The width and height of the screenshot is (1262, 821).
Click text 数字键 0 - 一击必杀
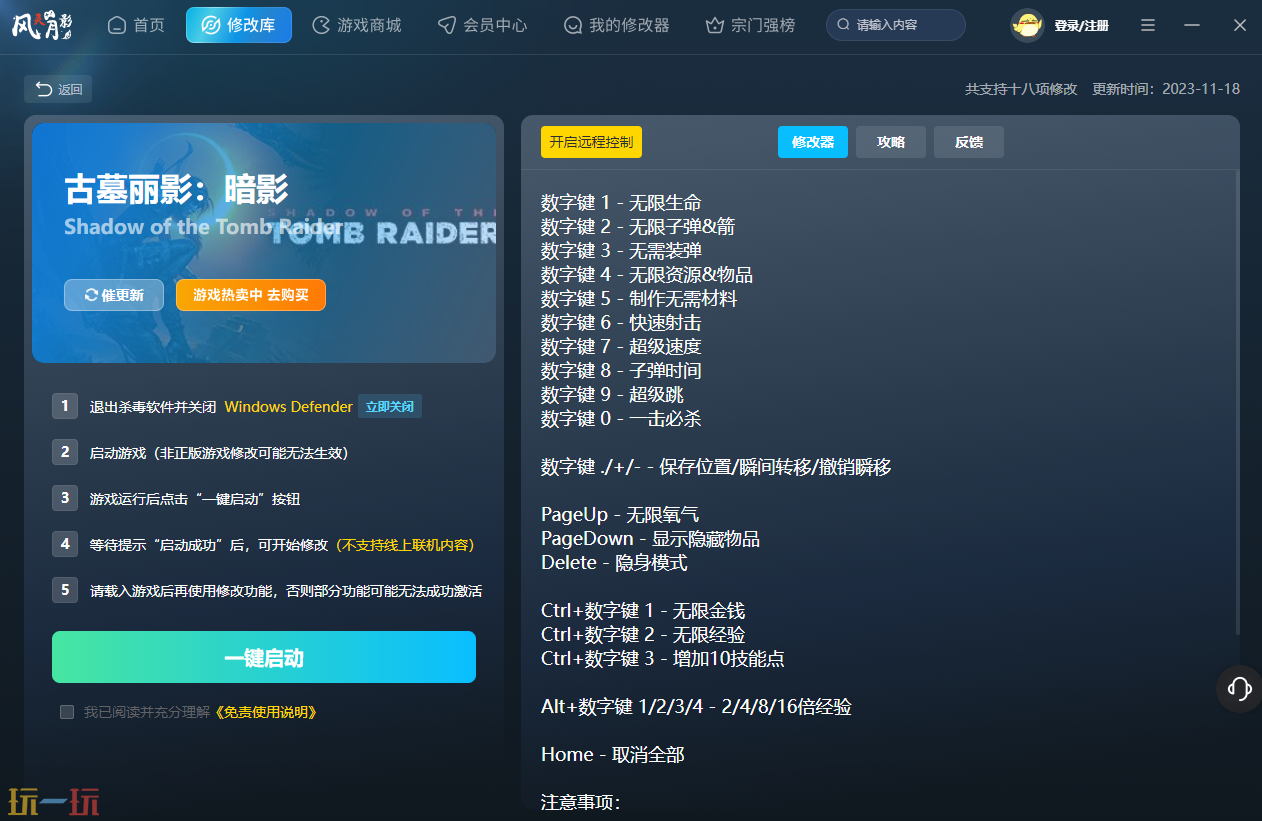pyautogui.click(x=621, y=419)
